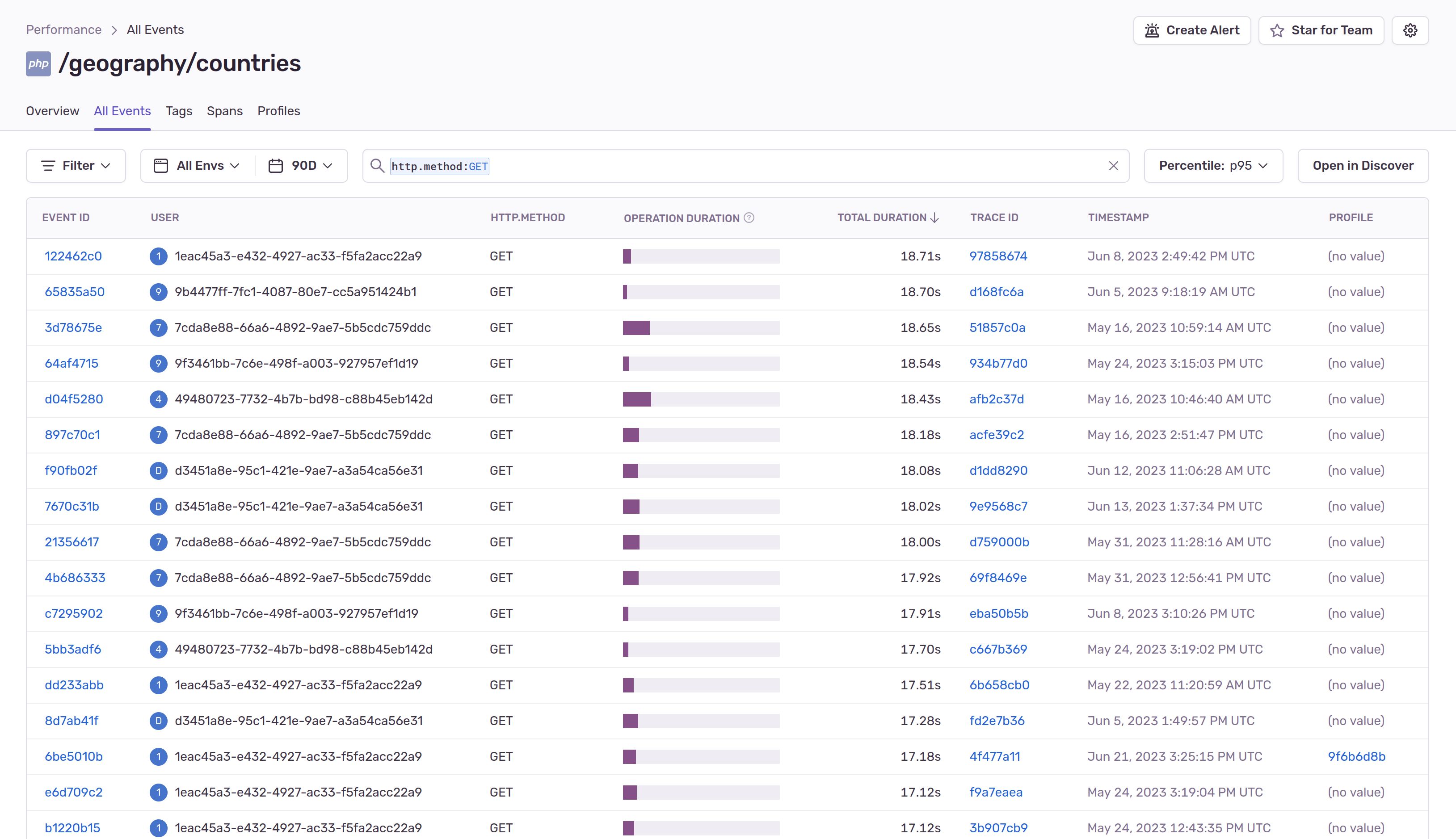Go to the Overview tab
Viewport: 1456px width, 839px height.
[52, 111]
